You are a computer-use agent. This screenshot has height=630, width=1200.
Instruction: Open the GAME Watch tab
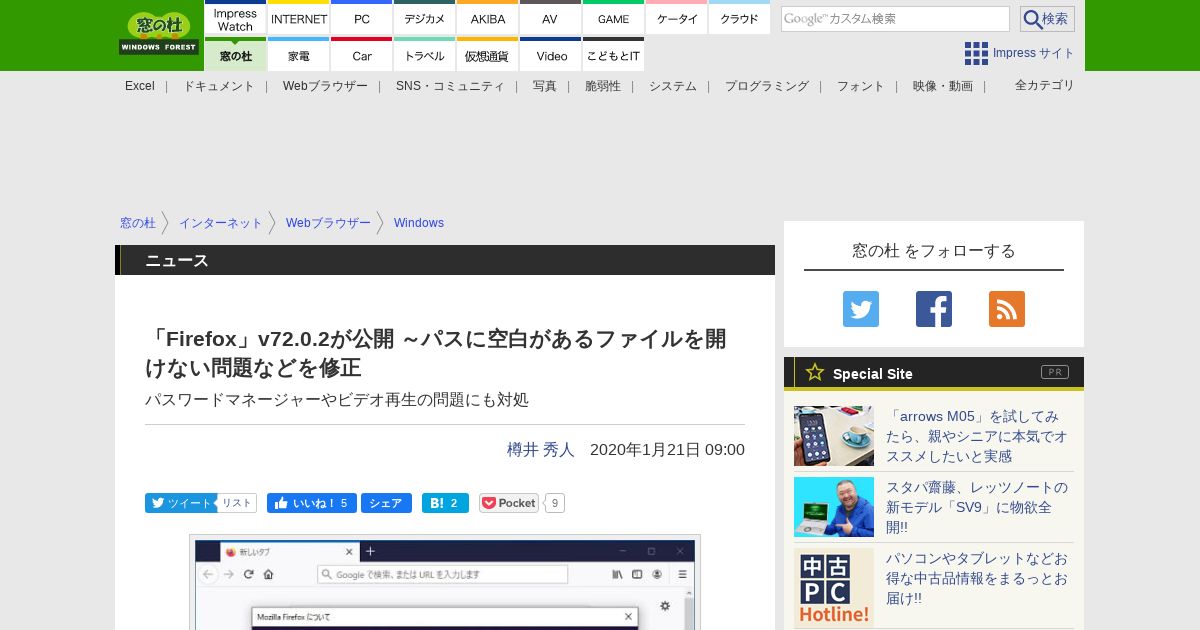(x=613, y=19)
